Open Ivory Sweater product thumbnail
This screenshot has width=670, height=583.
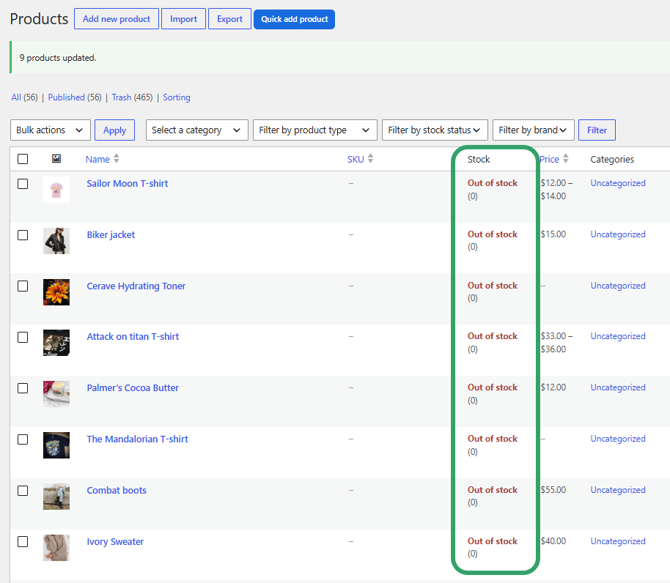56,548
